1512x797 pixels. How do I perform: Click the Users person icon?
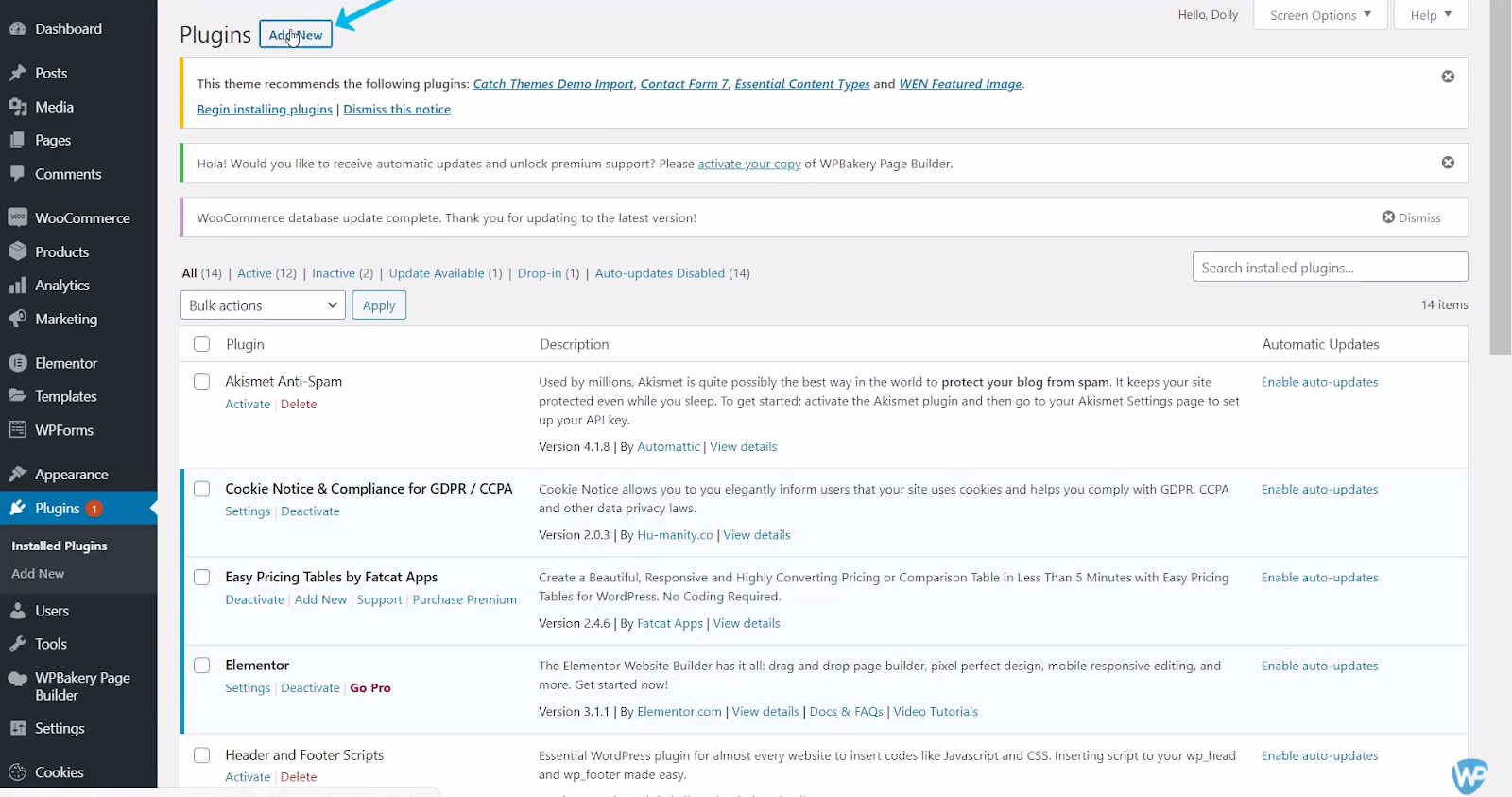coord(17,611)
